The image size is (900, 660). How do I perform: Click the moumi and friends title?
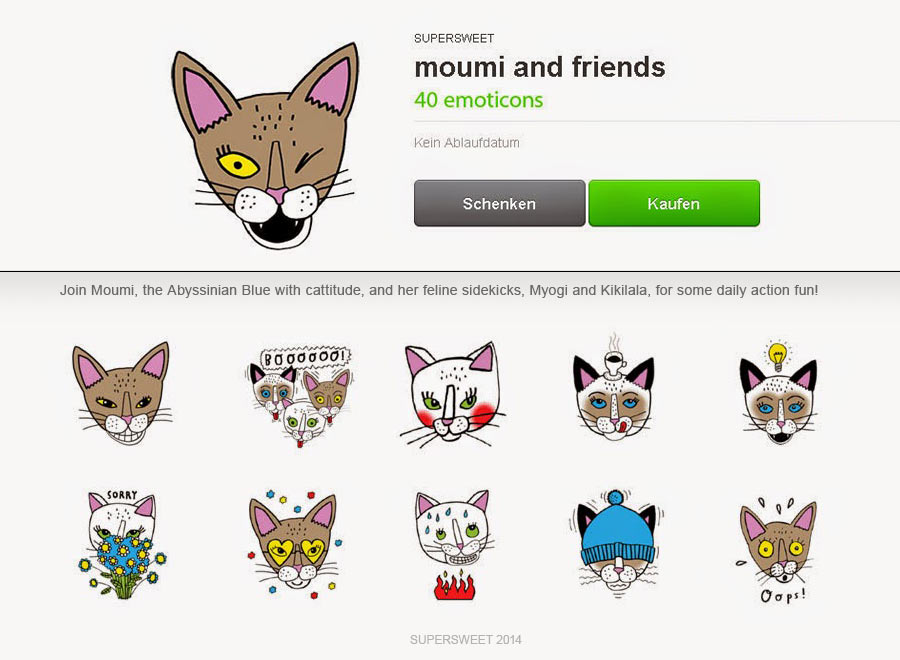540,67
